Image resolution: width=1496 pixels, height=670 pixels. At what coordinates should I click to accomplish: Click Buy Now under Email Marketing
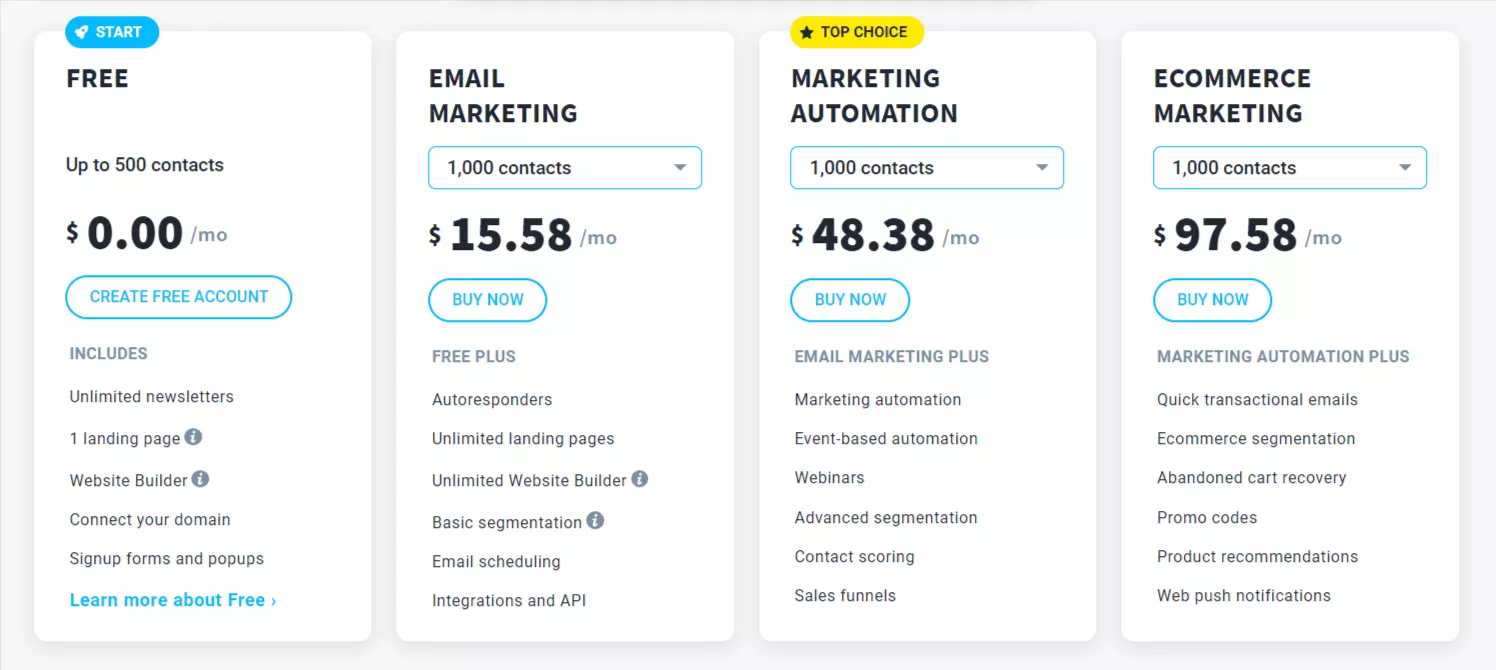[488, 300]
